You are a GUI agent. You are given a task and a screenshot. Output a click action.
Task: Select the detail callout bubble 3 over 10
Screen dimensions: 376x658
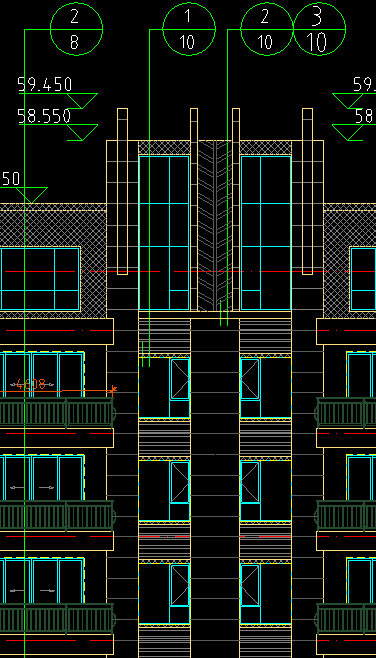(x=319, y=29)
